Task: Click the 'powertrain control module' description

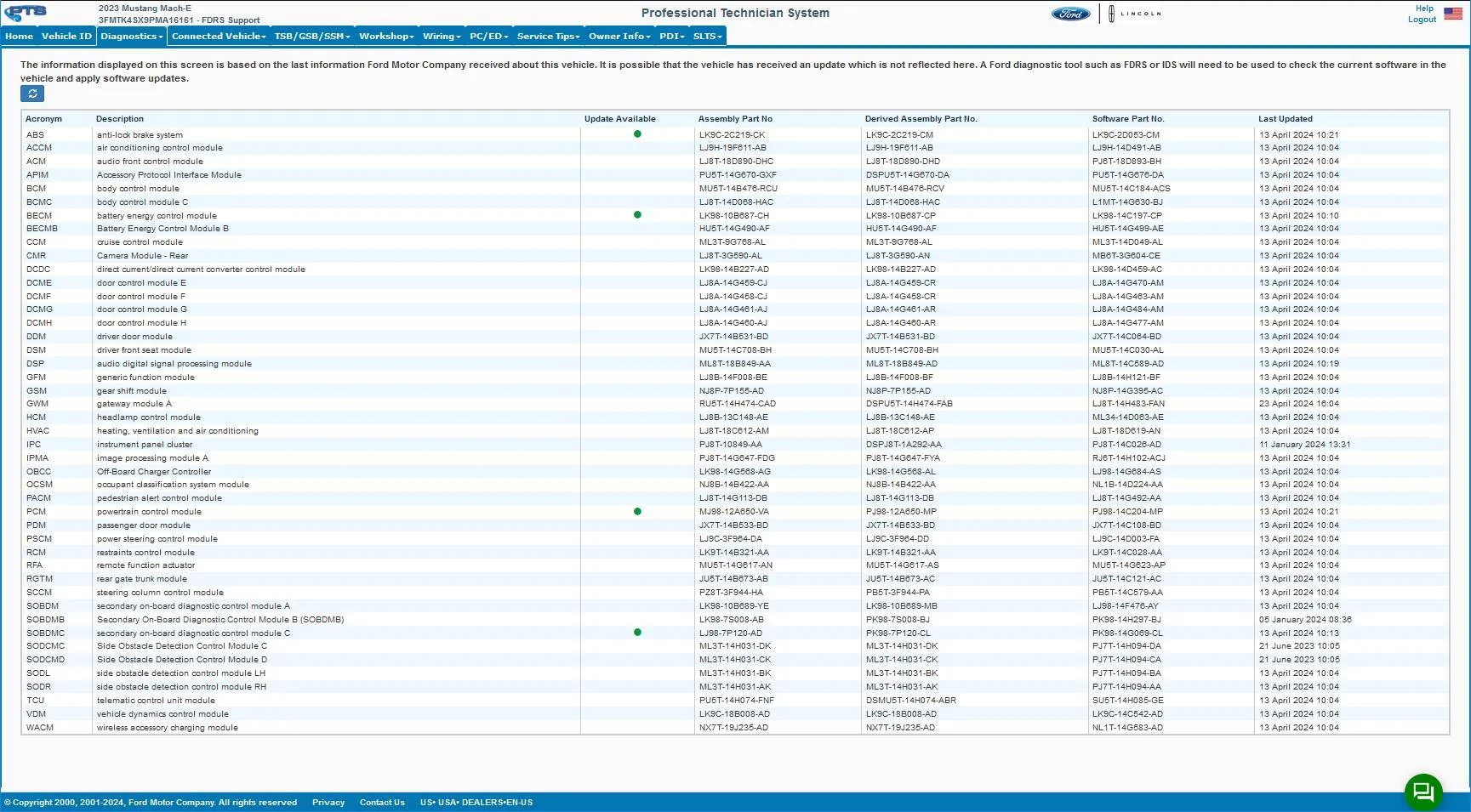Action: pos(149,512)
